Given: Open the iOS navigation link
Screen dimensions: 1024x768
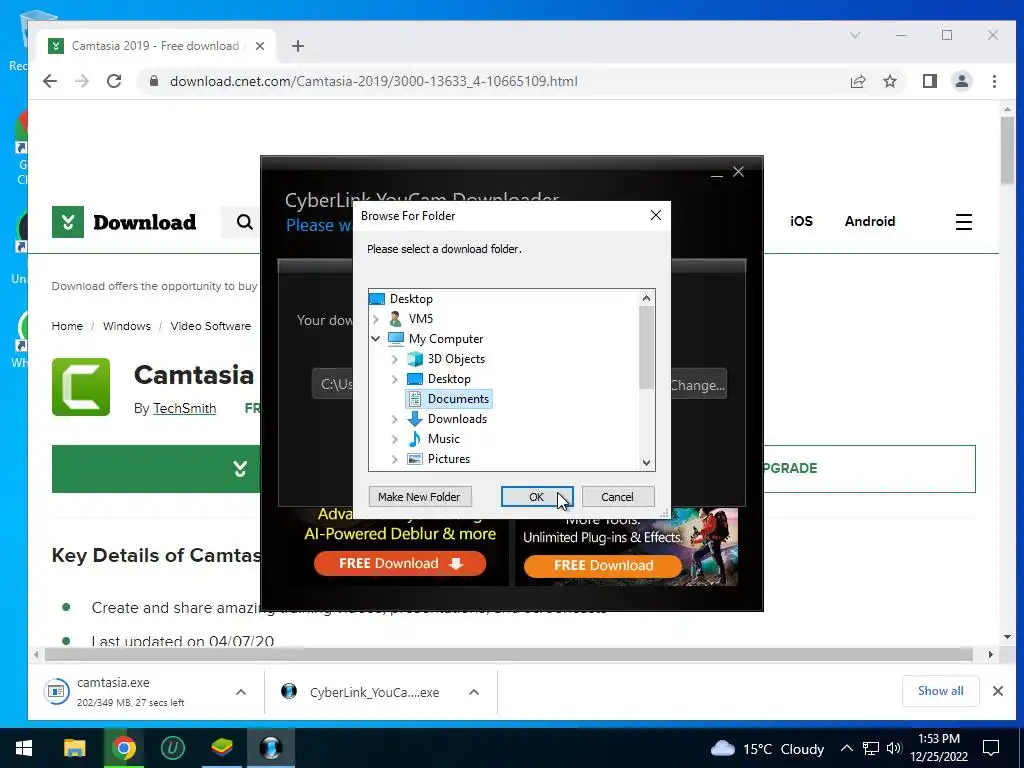Looking at the screenshot, I should (801, 221).
